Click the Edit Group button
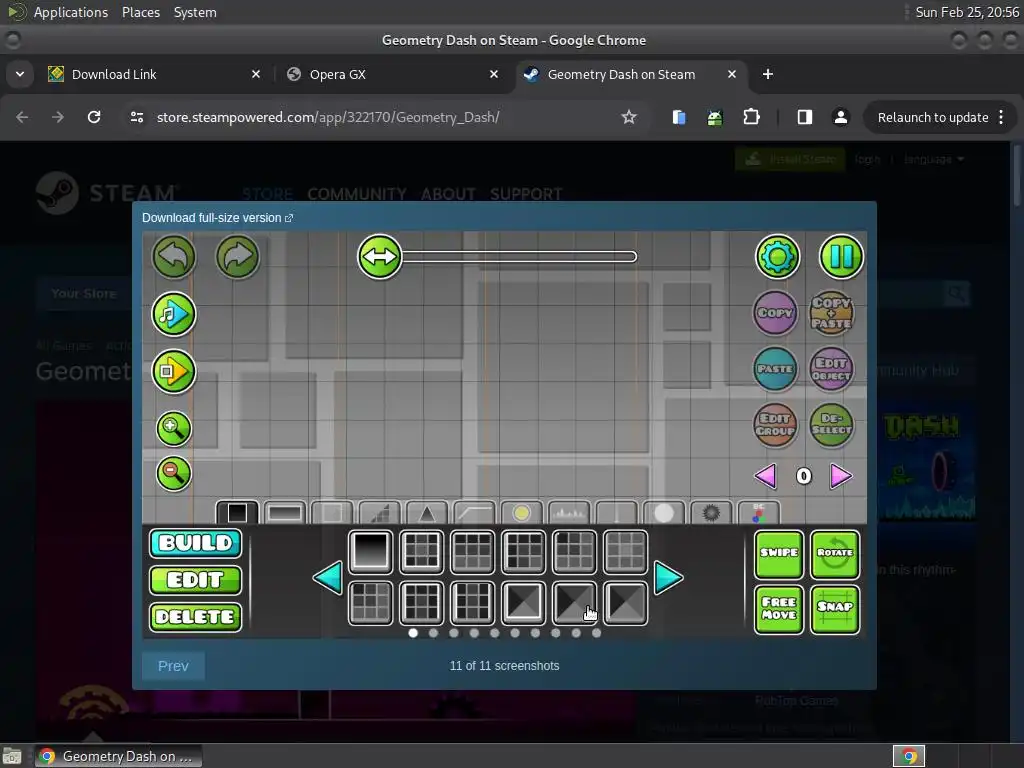 (x=775, y=425)
